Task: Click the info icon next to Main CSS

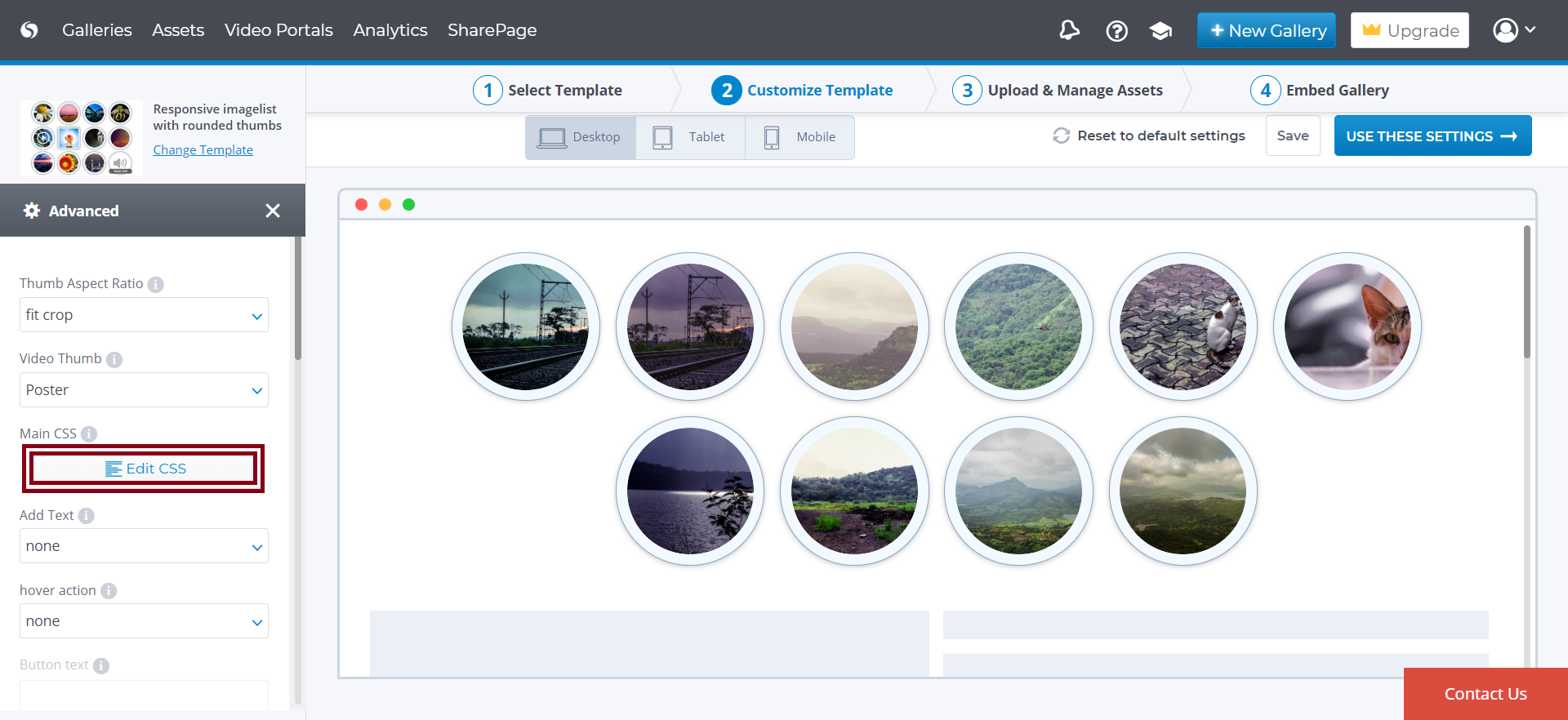Action: 89,434
